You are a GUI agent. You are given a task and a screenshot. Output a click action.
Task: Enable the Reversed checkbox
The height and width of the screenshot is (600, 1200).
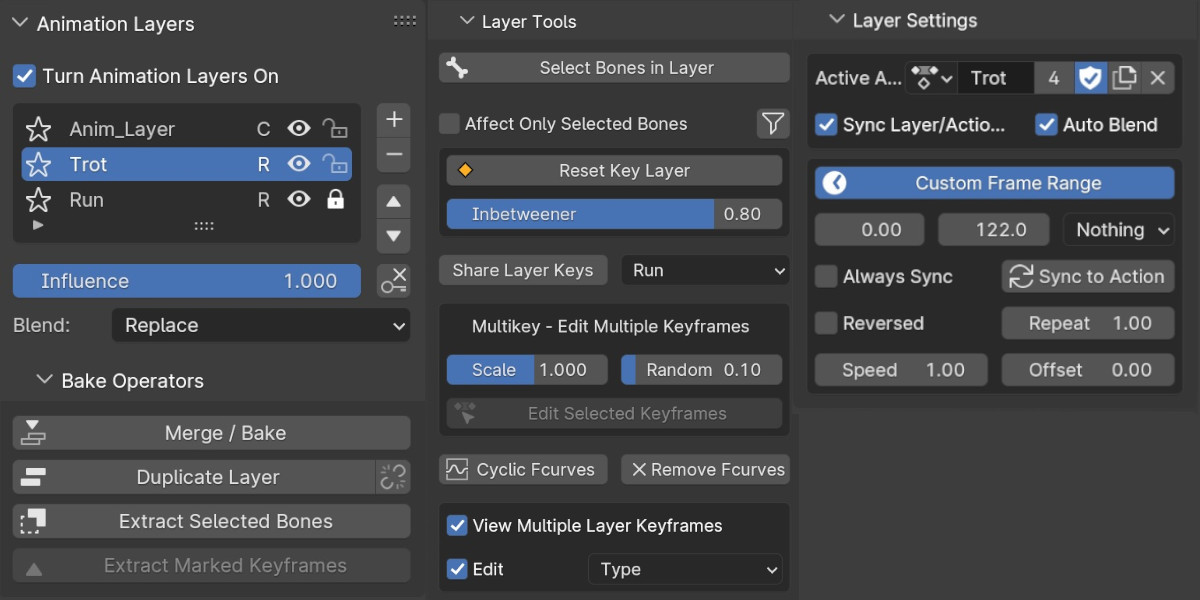[826, 323]
